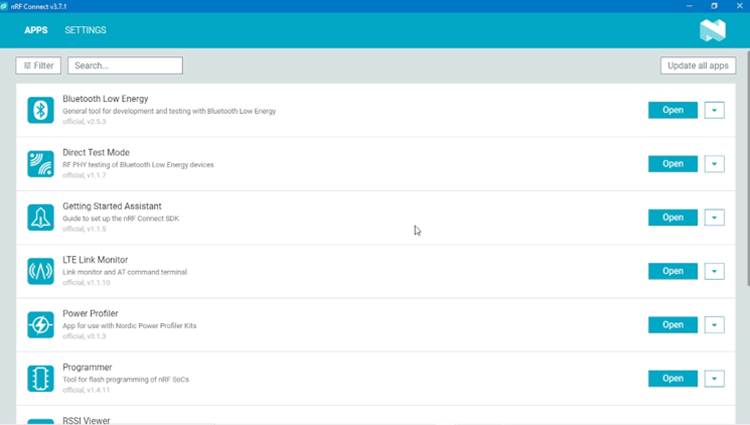The image size is (750, 425).
Task: Click 'official, v1.1.10' version label
Action: click(x=86, y=283)
